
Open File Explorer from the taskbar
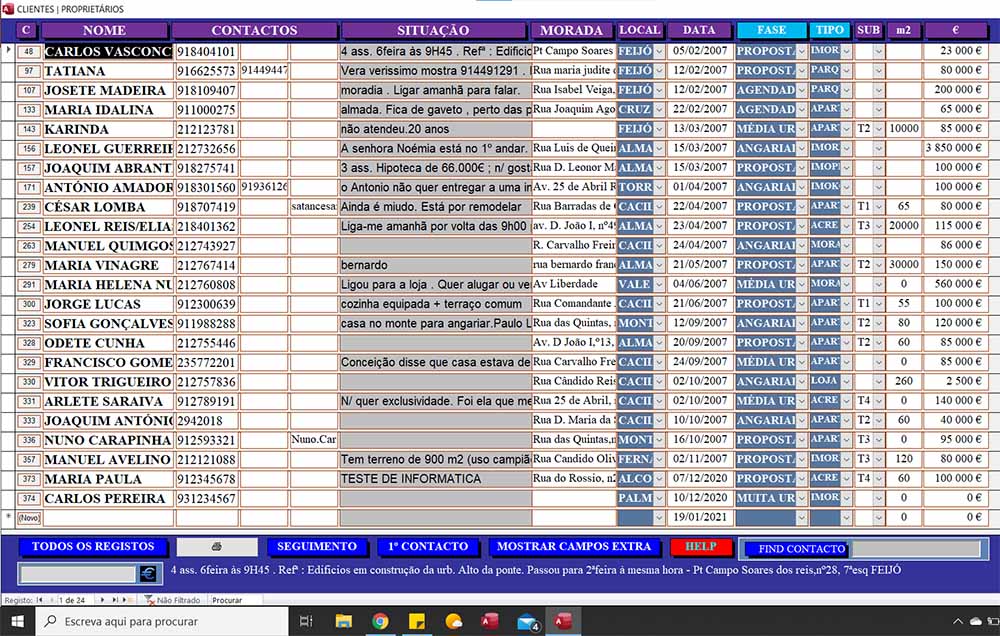click(x=344, y=621)
